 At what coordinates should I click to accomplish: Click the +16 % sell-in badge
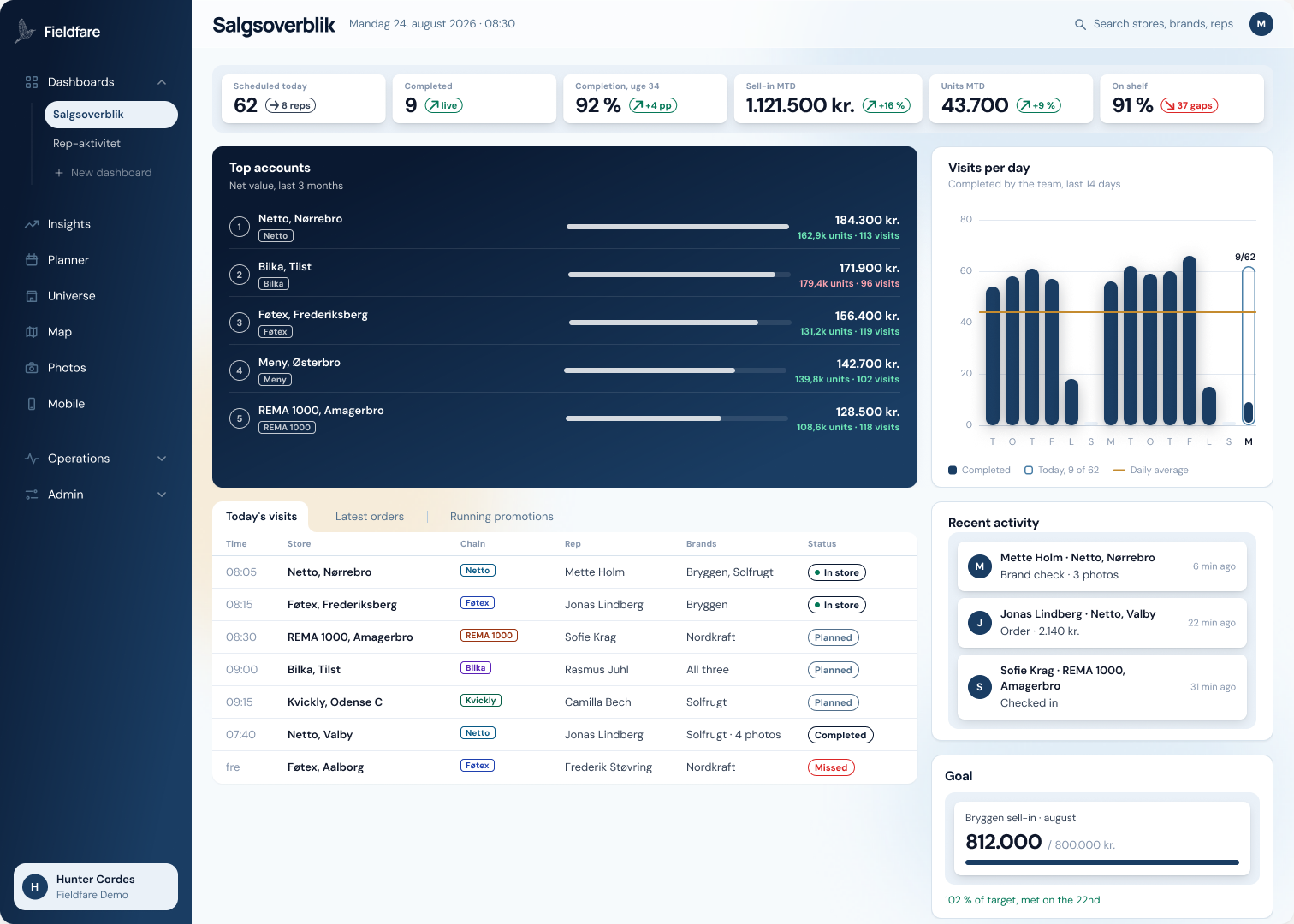(x=886, y=105)
